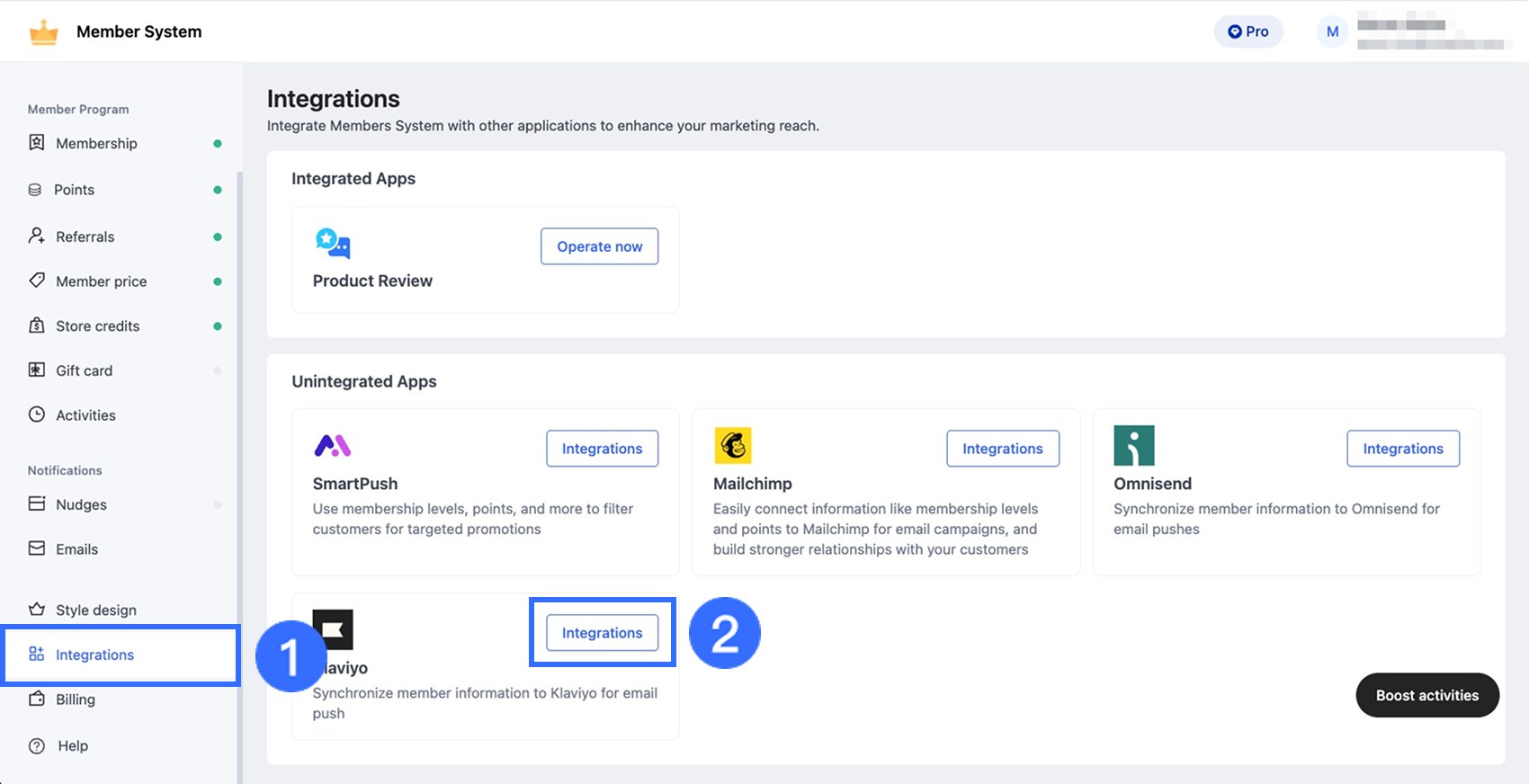Click the Membership sidebar icon
Image resolution: width=1529 pixels, height=784 pixels.
click(x=37, y=143)
